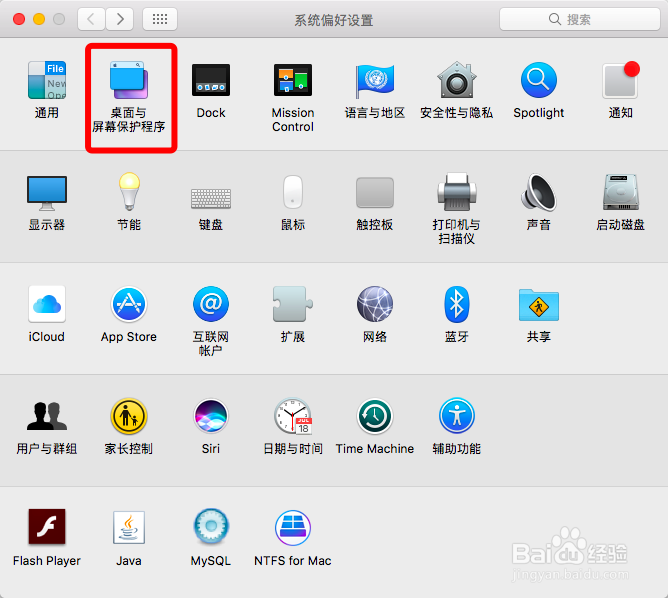
Task: Click the show-all grid button
Action: (x=160, y=19)
